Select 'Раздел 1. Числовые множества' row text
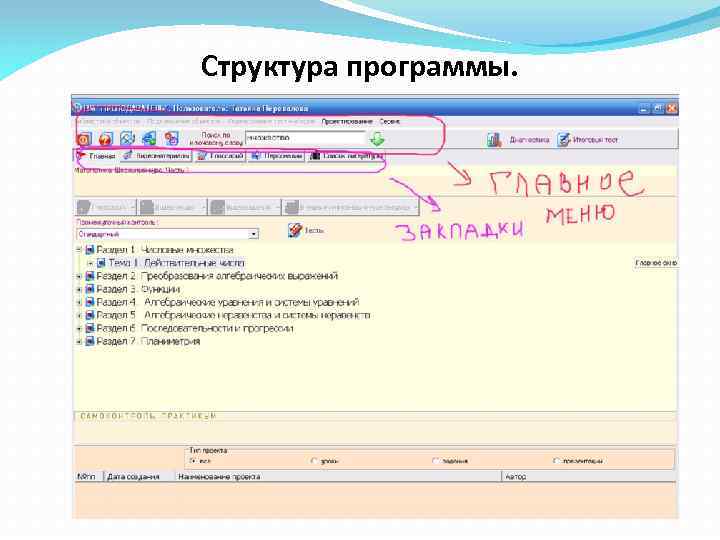720x540 pixels. coord(165,250)
